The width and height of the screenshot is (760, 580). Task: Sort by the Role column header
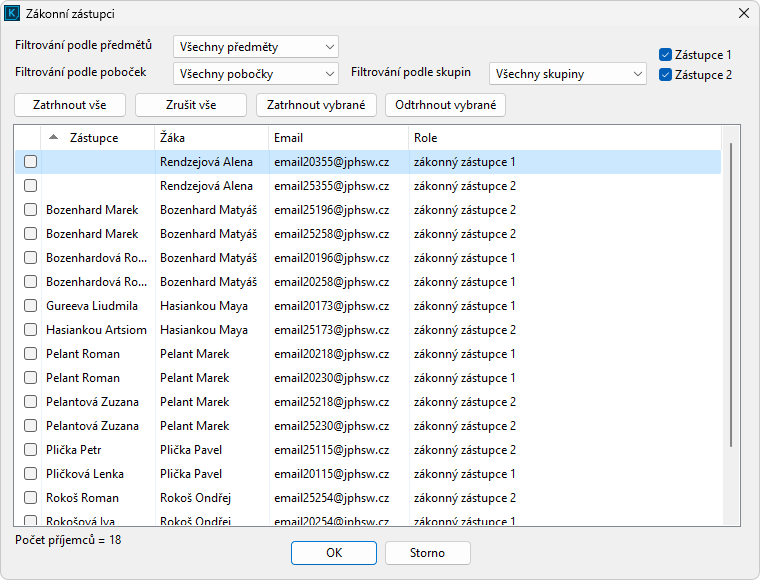click(x=560, y=138)
